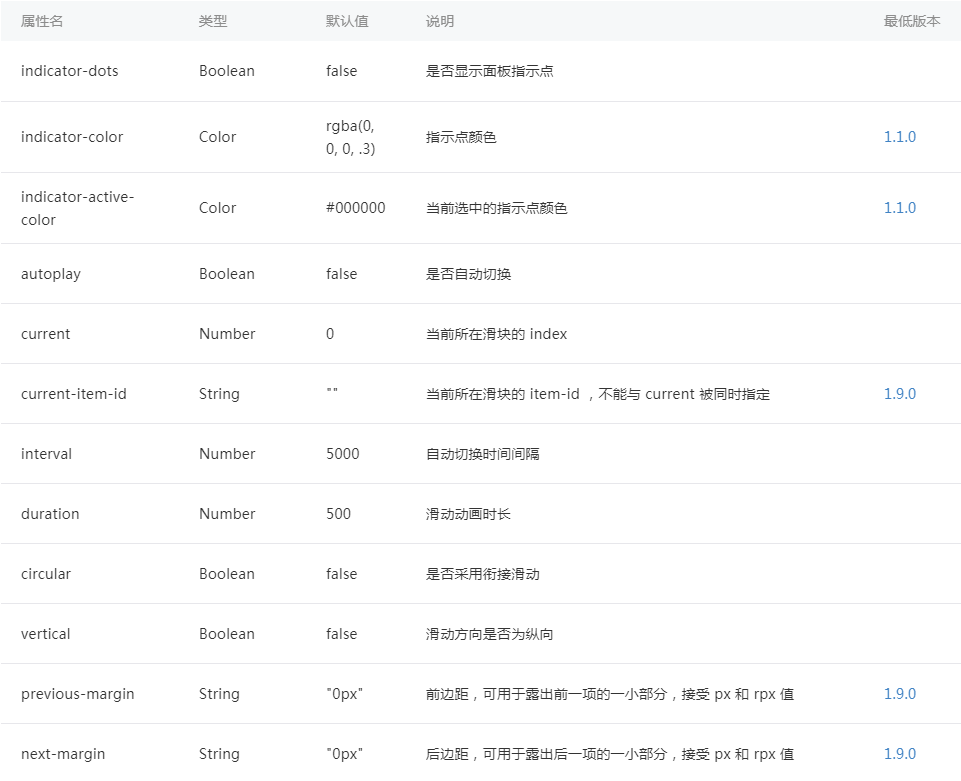Click the false default in vertical row
Image resolution: width=961 pixels, height=781 pixels.
pyautogui.click(x=341, y=634)
